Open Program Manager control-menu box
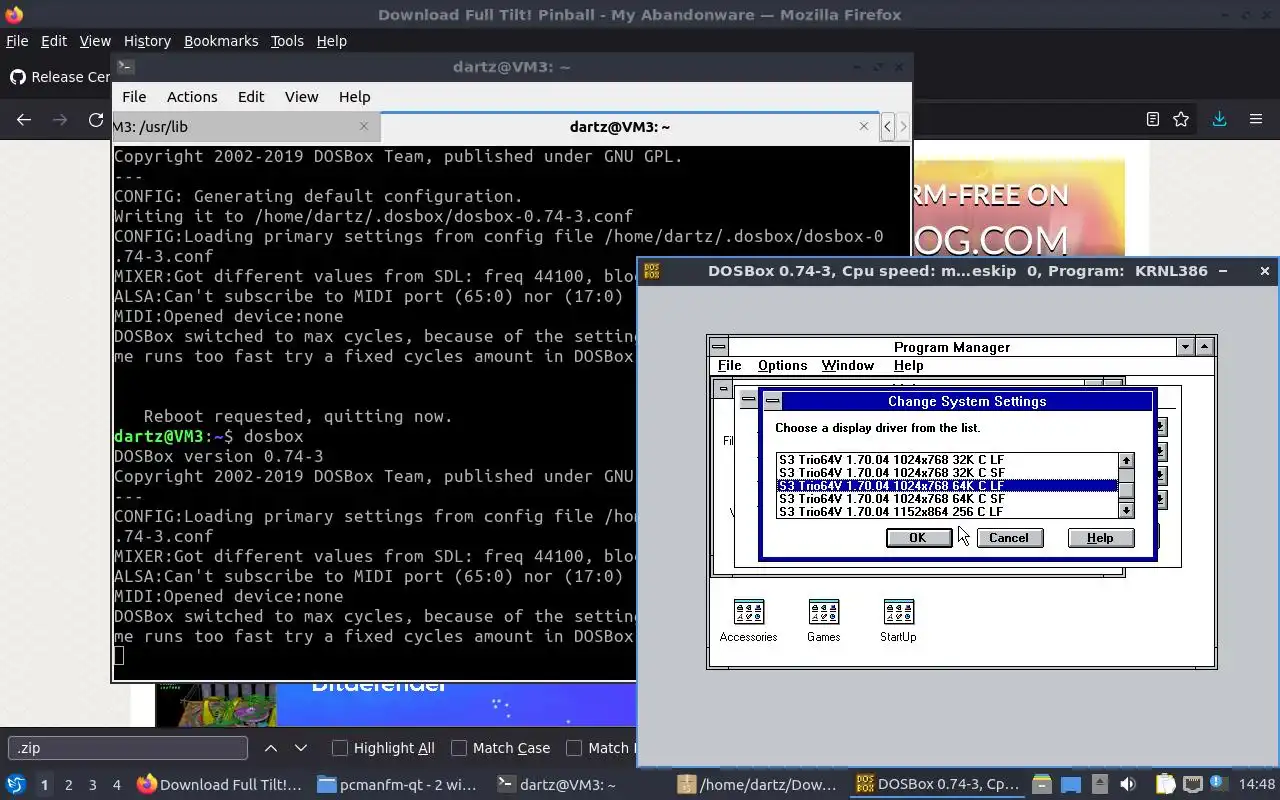Viewport: 1280px width, 800px height. (x=718, y=347)
